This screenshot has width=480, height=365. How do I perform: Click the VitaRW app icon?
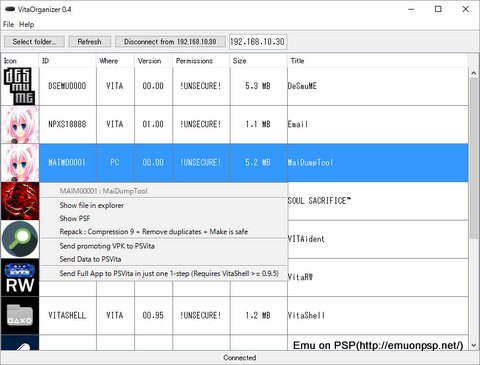tap(20, 278)
